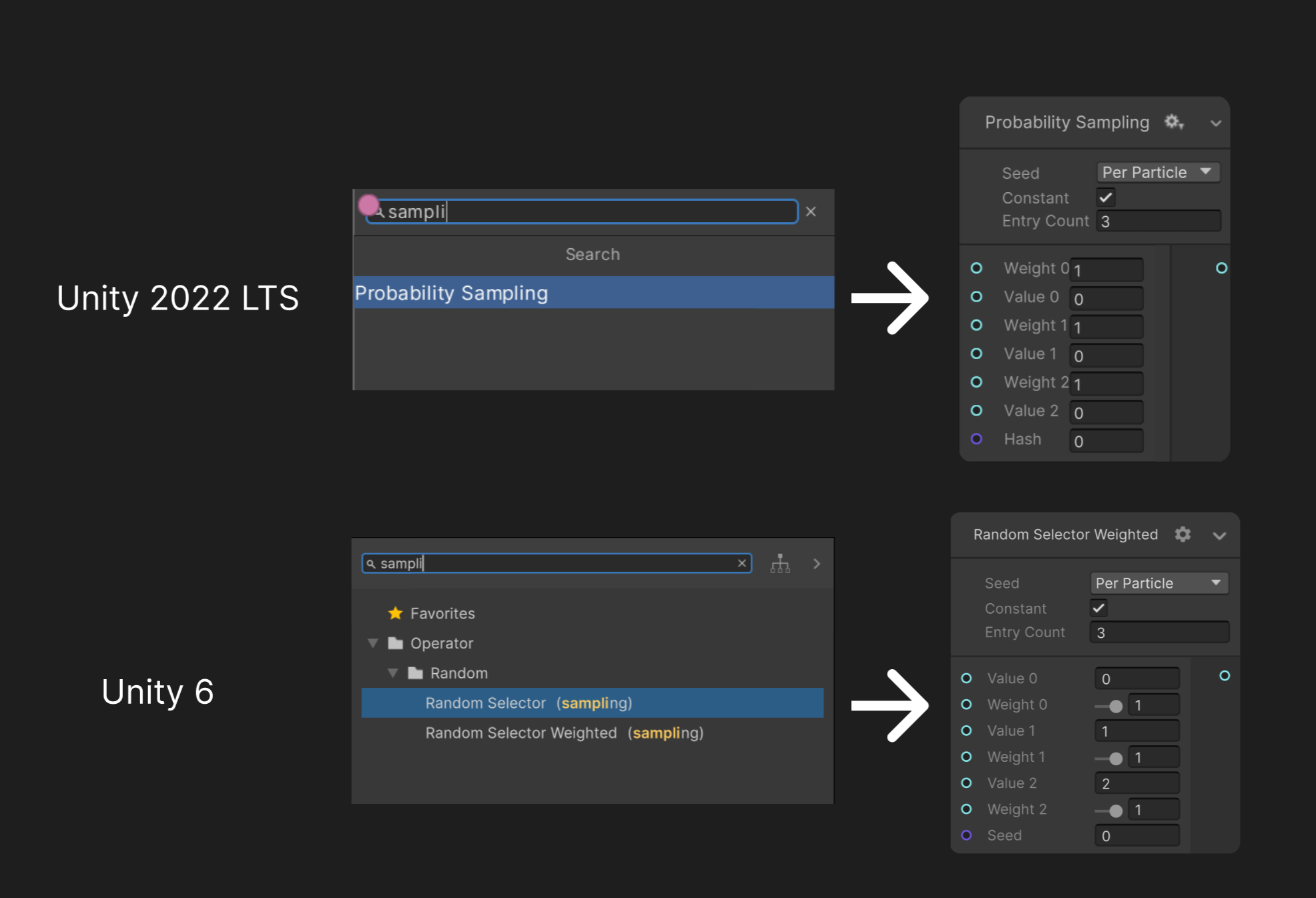Open the Seed dropdown on Random Selector Weighted
Viewport: 1316px width, 898px height.
click(1159, 582)
